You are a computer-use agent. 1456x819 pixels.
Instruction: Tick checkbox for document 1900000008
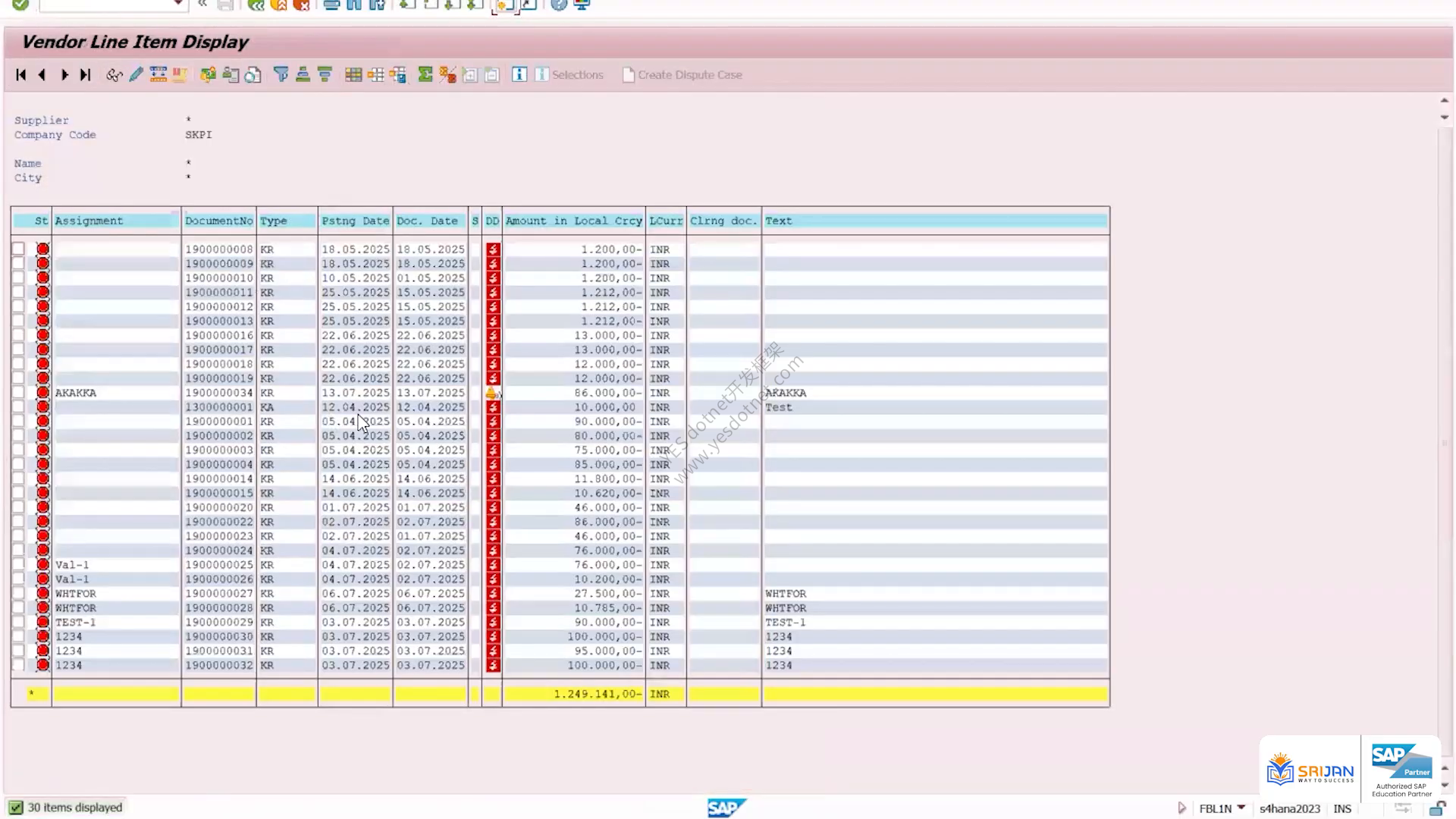18,249
